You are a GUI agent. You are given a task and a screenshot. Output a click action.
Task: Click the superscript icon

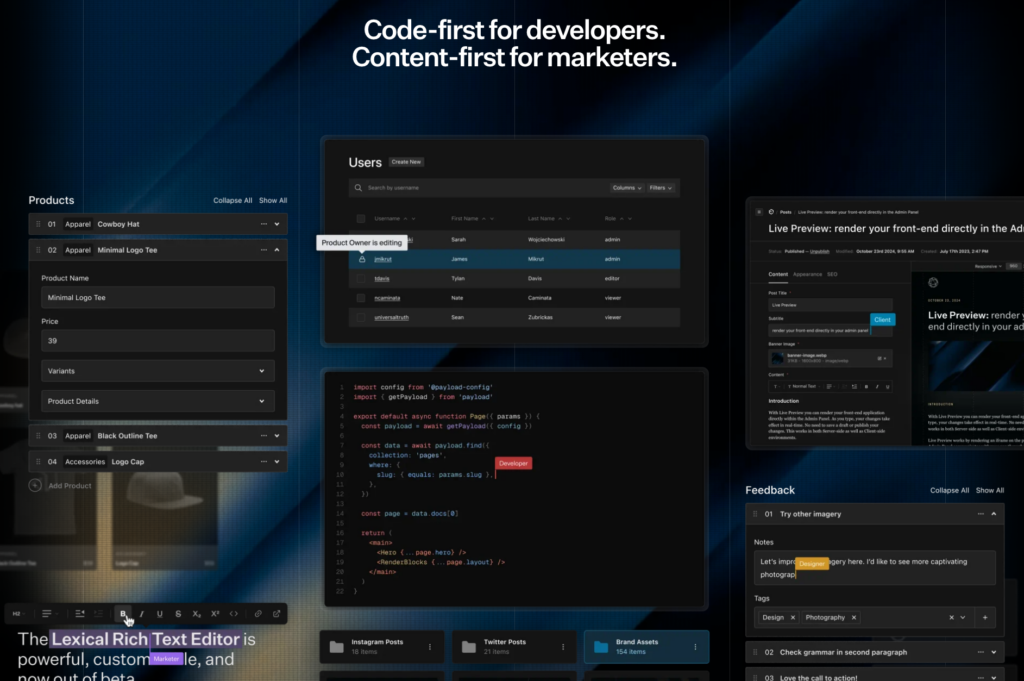point(215,614)
